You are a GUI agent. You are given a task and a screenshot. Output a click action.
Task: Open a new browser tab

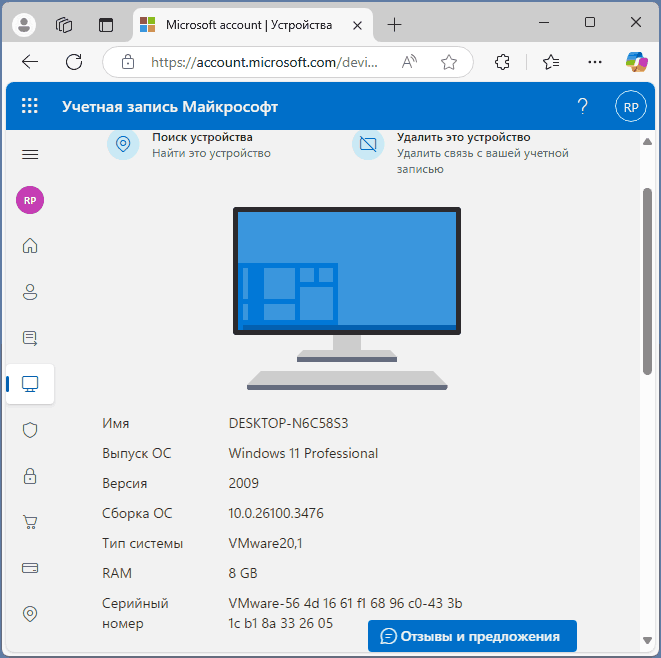tap(394, 25)
